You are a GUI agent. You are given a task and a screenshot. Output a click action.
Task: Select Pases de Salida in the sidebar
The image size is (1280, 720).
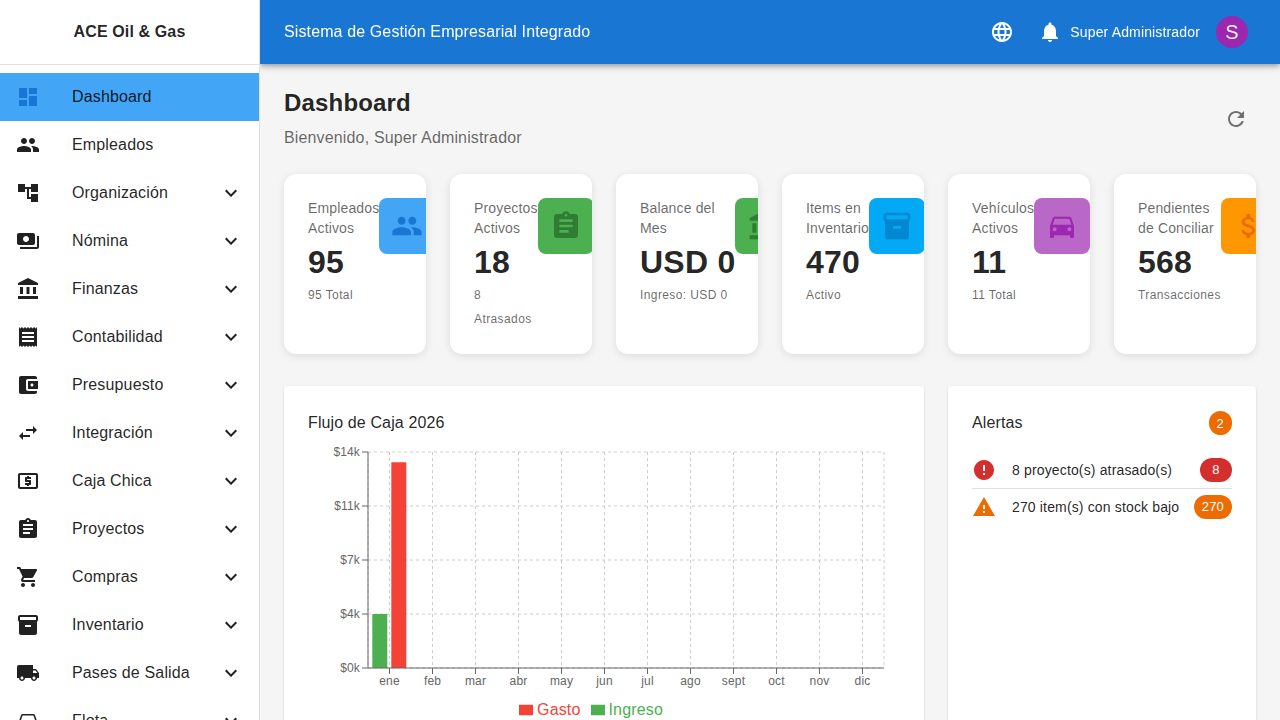(x=128, y=673)
